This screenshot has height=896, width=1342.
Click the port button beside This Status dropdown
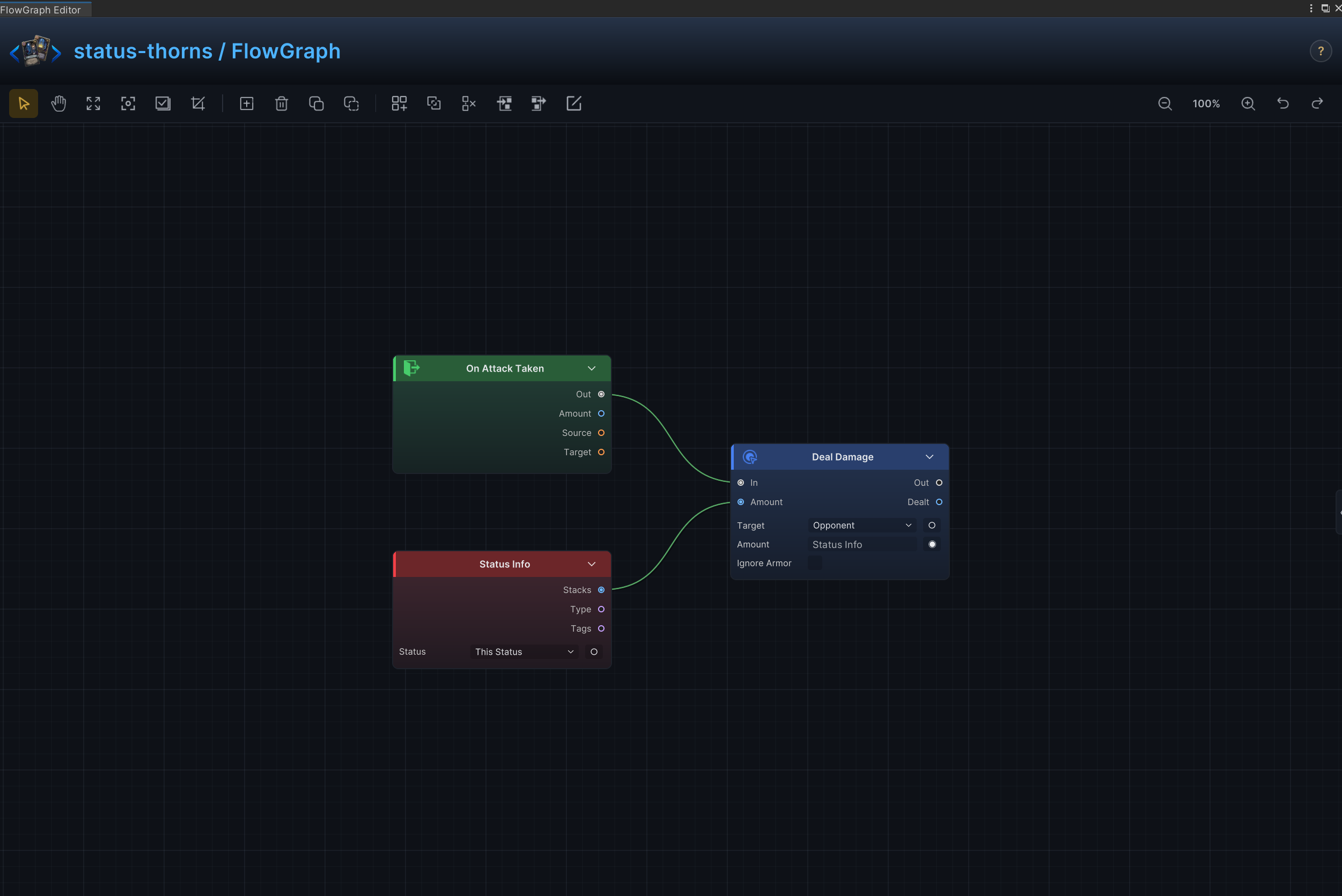point(594,651)
